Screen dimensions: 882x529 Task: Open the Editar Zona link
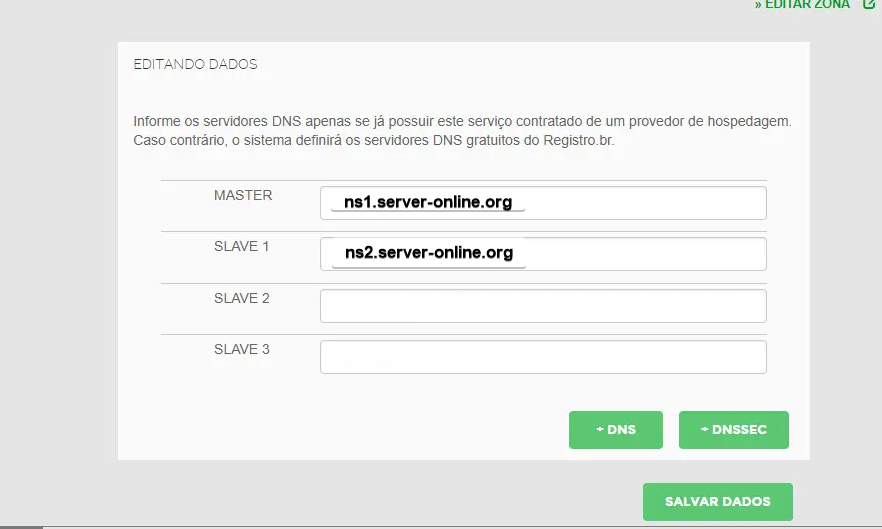coord(802,5)
